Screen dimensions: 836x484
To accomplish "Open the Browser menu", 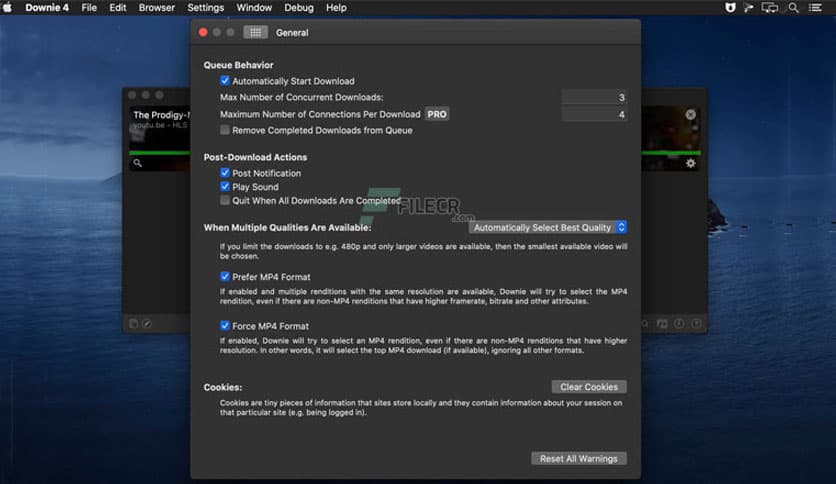I will pos(156,7).
